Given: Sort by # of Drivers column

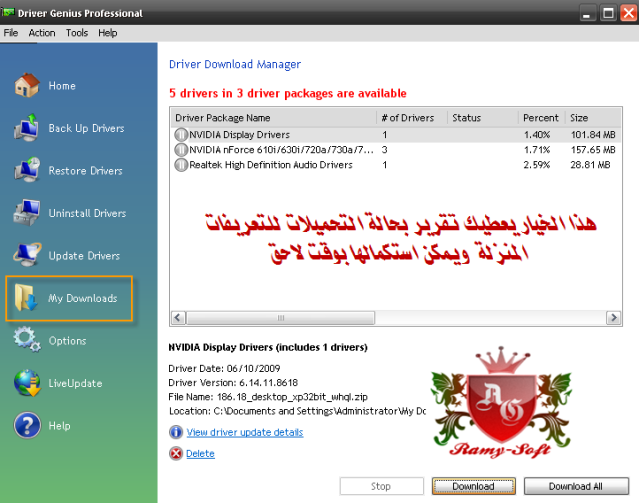Looking at the screenshot, I should click(x=412, y=118).
